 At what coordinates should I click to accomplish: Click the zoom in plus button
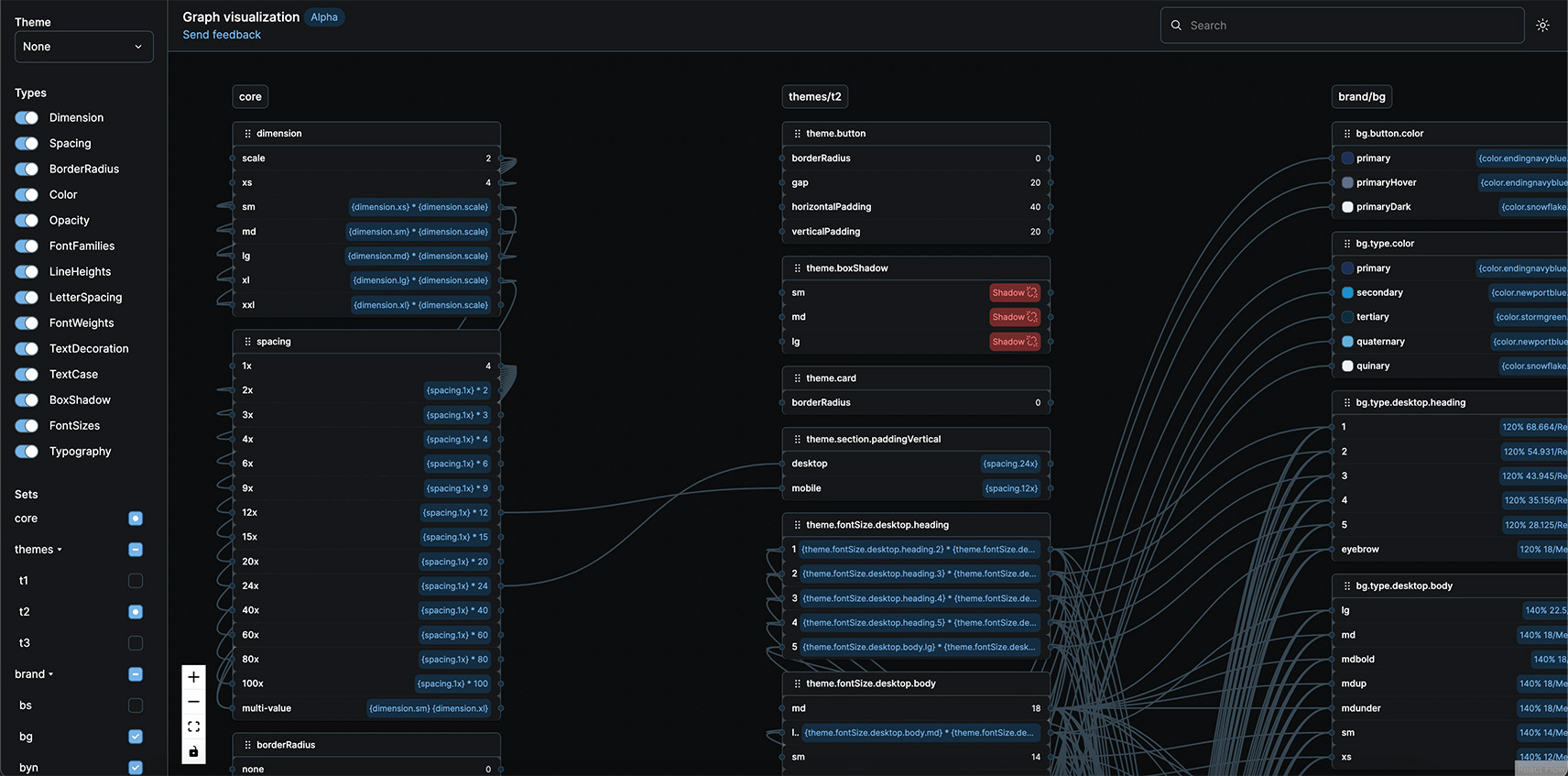[193, 677]
